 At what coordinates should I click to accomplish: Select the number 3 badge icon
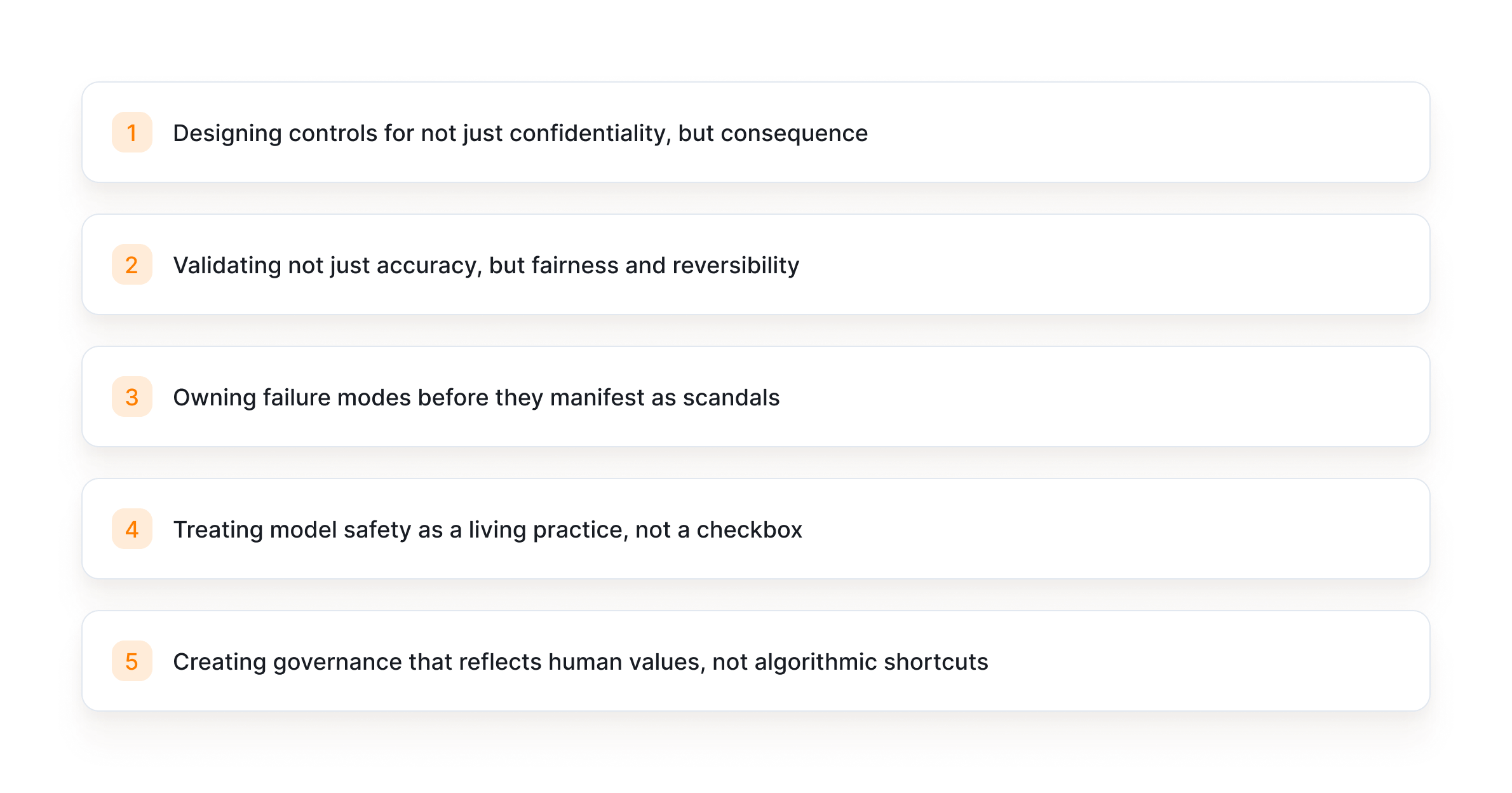click(x=132, y=397)
